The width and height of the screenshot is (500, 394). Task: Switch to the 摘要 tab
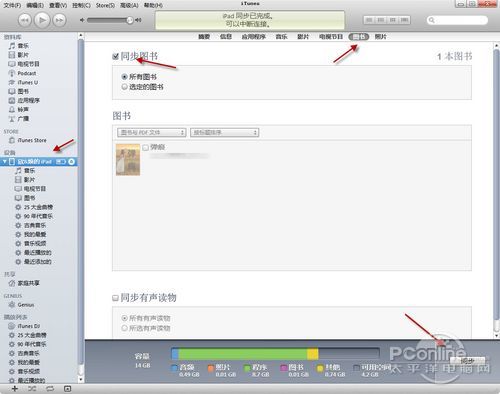click(204, 37)
